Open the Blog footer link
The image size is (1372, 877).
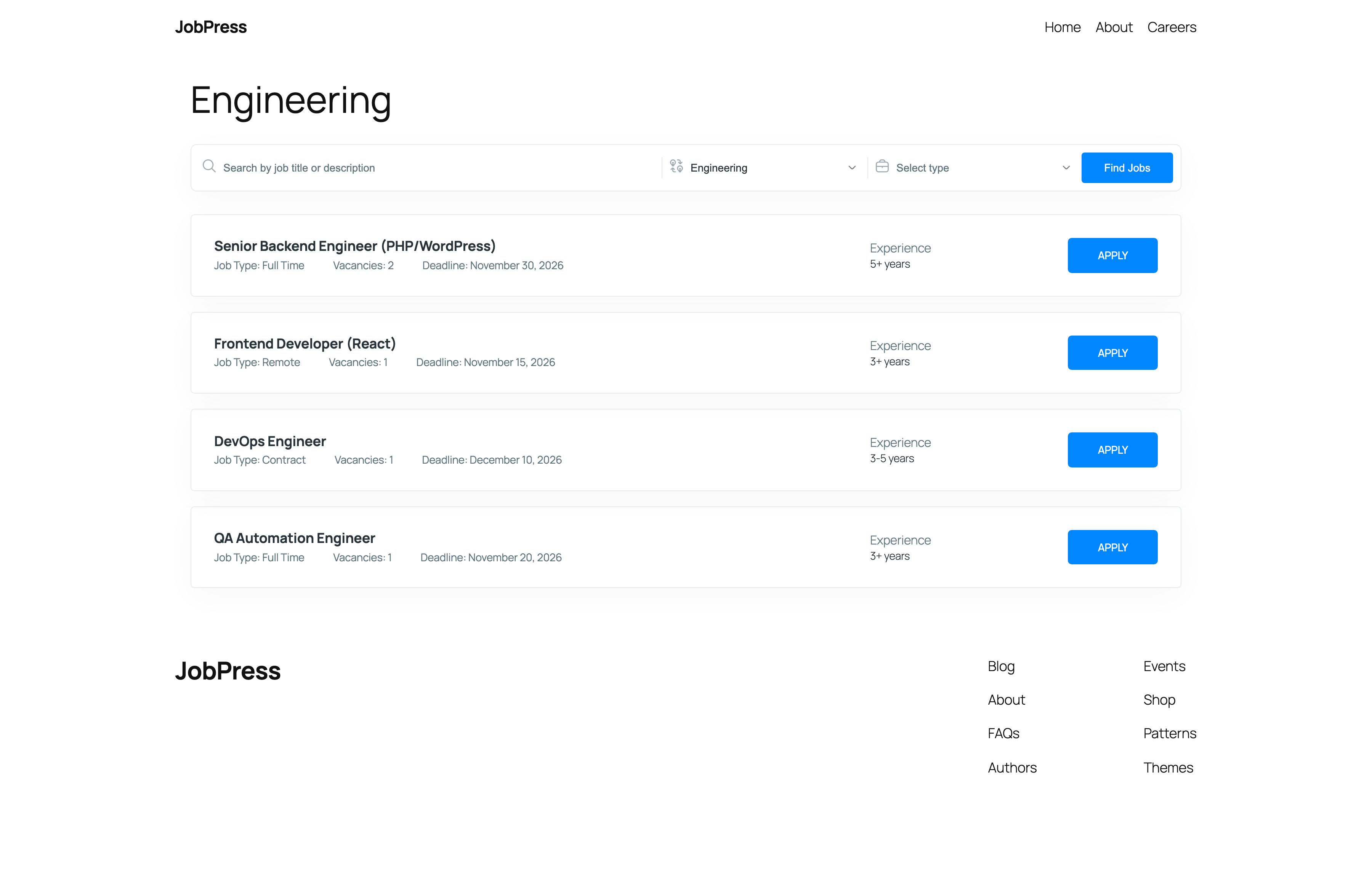[1001, 667]
